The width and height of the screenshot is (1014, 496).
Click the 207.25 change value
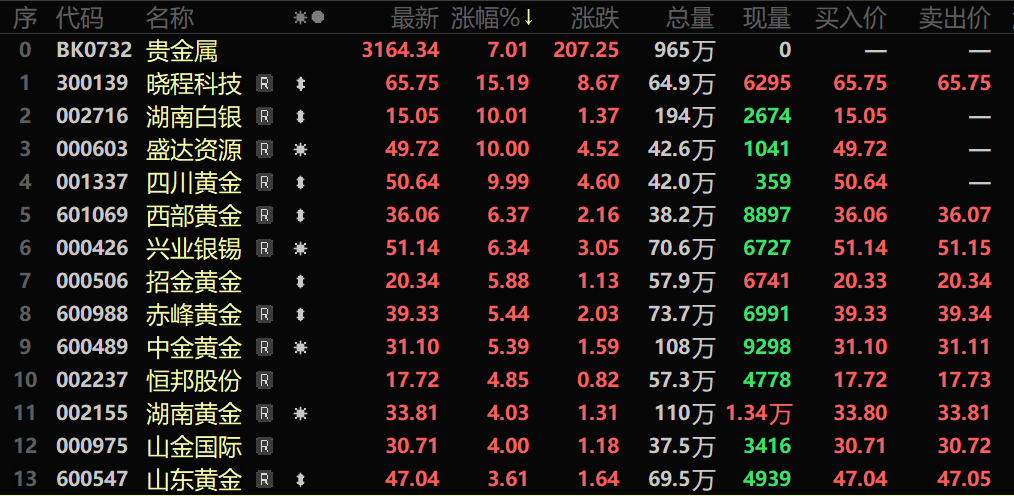(586, 50)
